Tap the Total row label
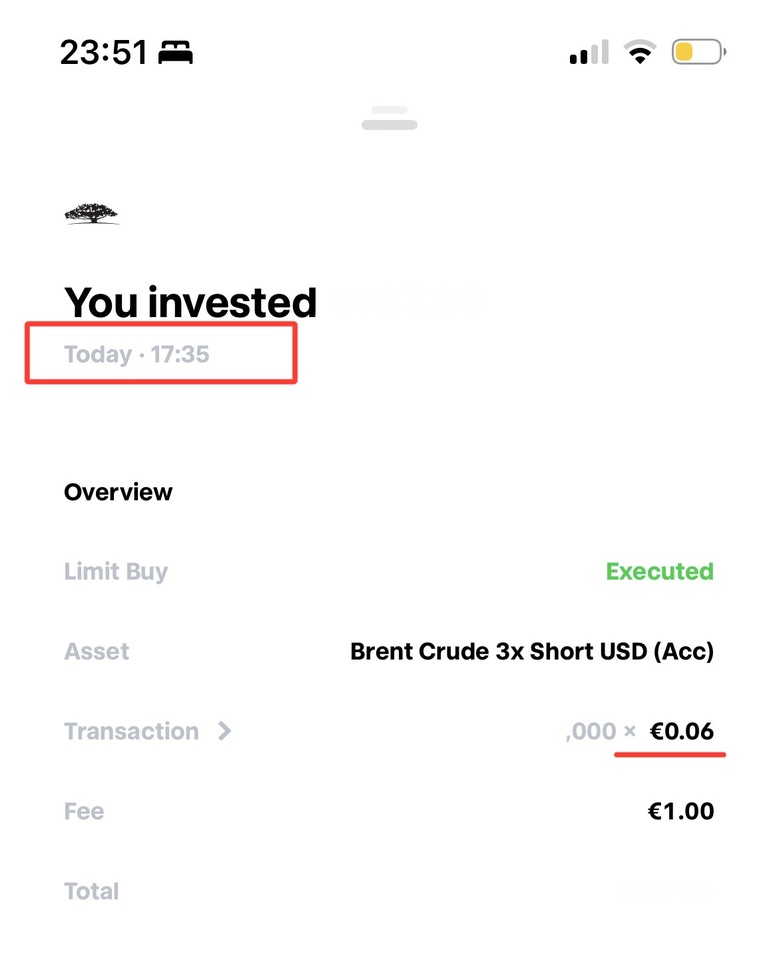The height and width of the screenshot is (960, 779). 91,891
